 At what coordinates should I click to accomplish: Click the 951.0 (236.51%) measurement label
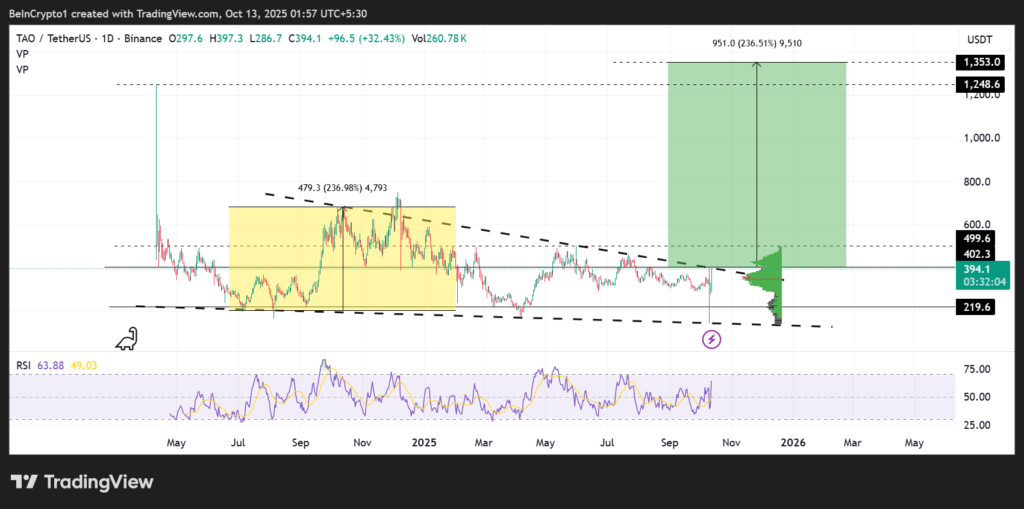[756, 44]
